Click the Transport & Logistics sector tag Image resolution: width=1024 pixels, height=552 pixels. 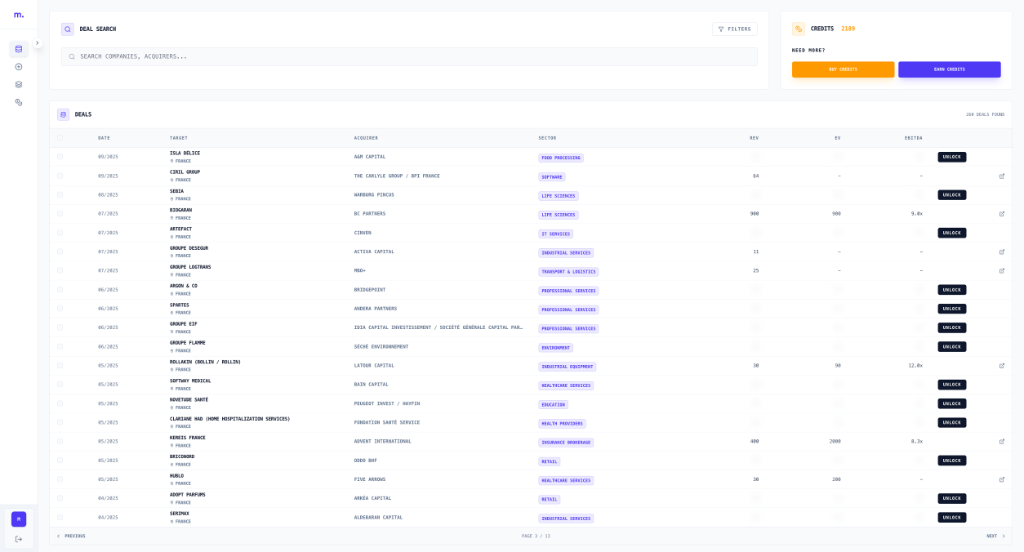568,272
